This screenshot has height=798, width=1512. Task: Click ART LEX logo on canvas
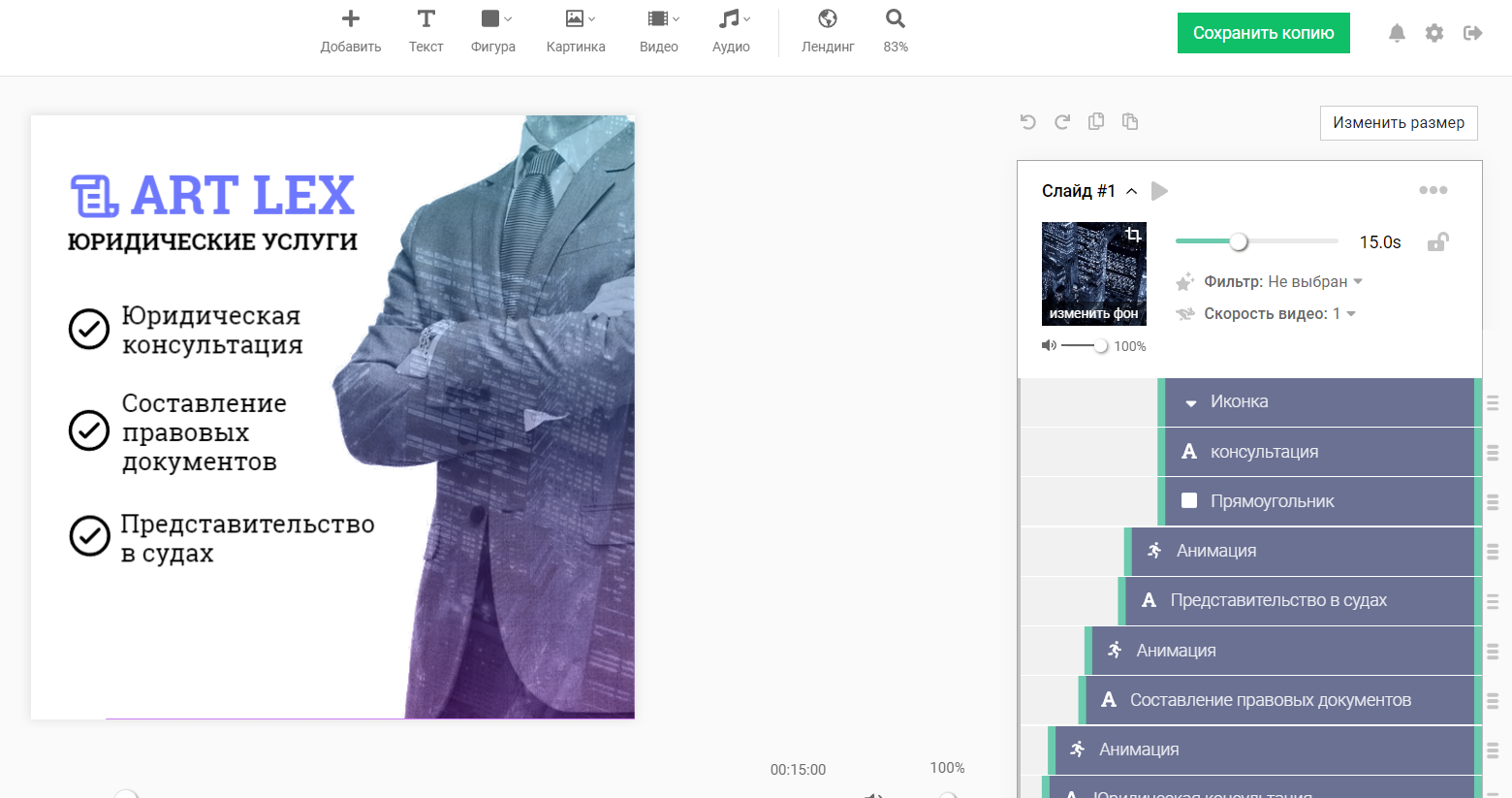pos(212,195)
